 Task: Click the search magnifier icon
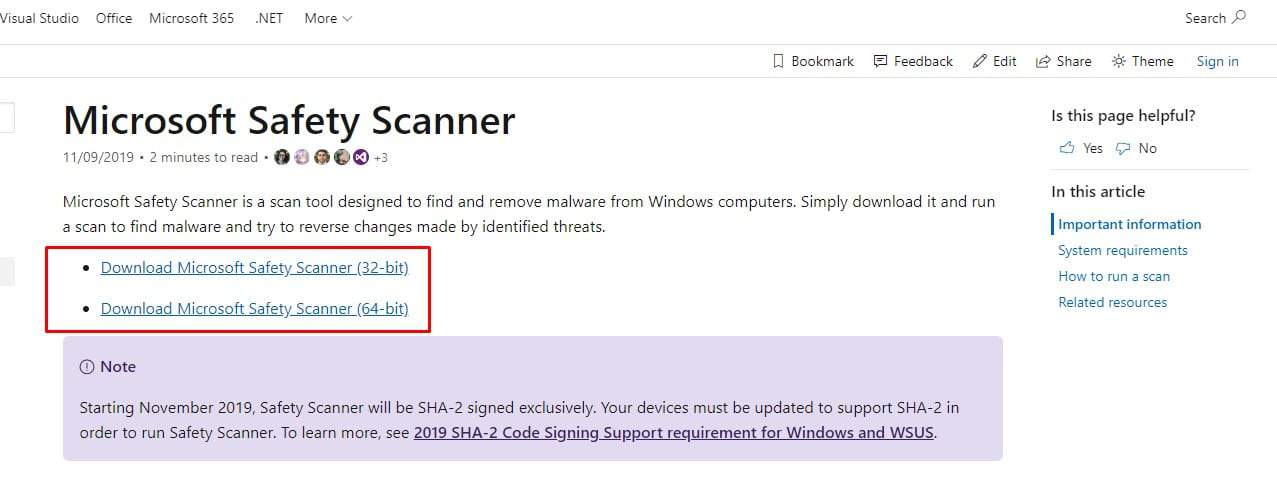tap(1240, 18)
